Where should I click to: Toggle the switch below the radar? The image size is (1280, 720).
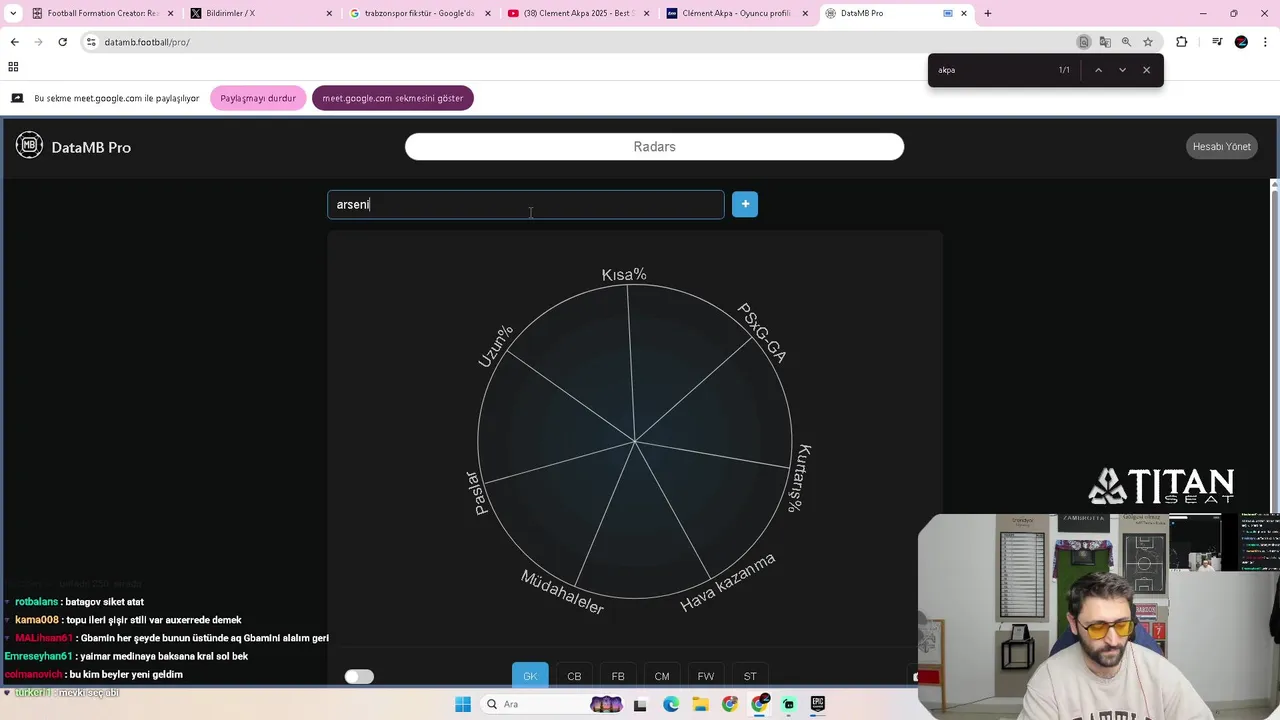[x=359, y=677]
